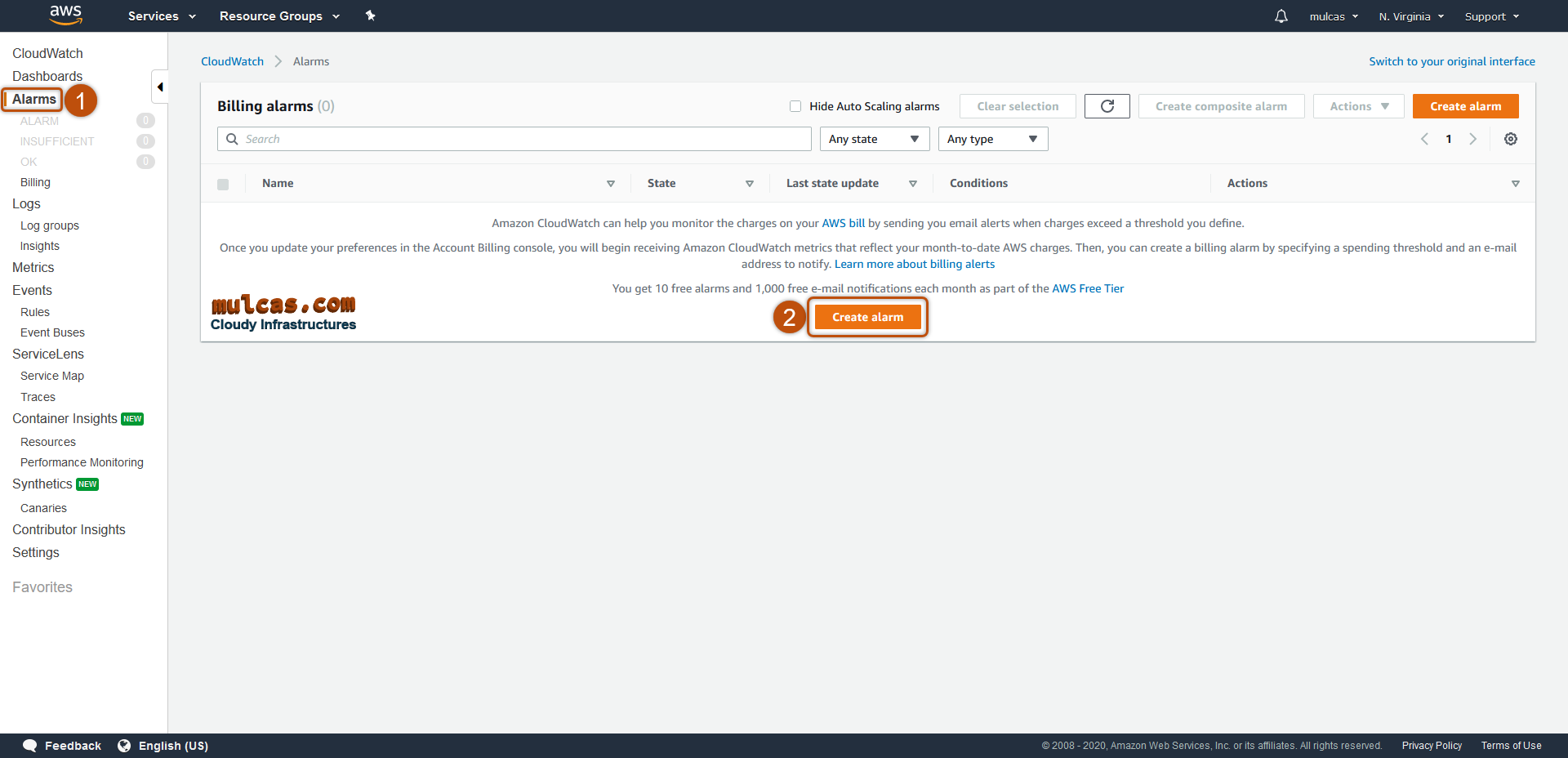
Task: Go to next page of alarms
Action: click(1472, 139)
